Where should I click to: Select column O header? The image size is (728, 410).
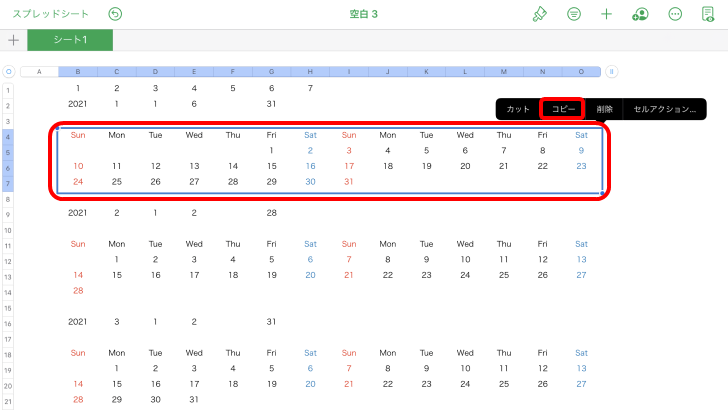click(x=581, y=72)
